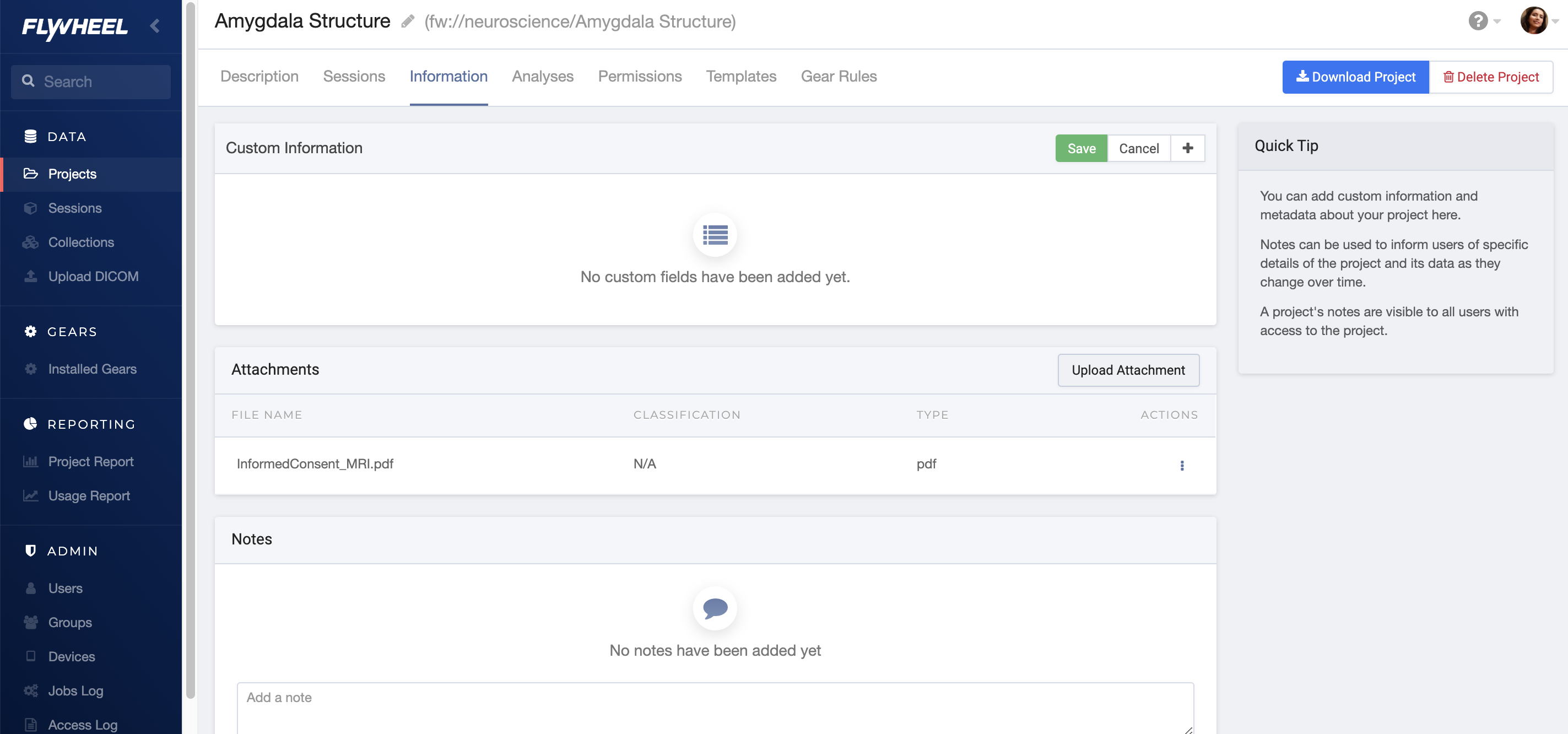Click the fw://neuroscience/Amygdala Structure path
The width and height of the screenshot is (1568, 734).
(x=580, y=22)
